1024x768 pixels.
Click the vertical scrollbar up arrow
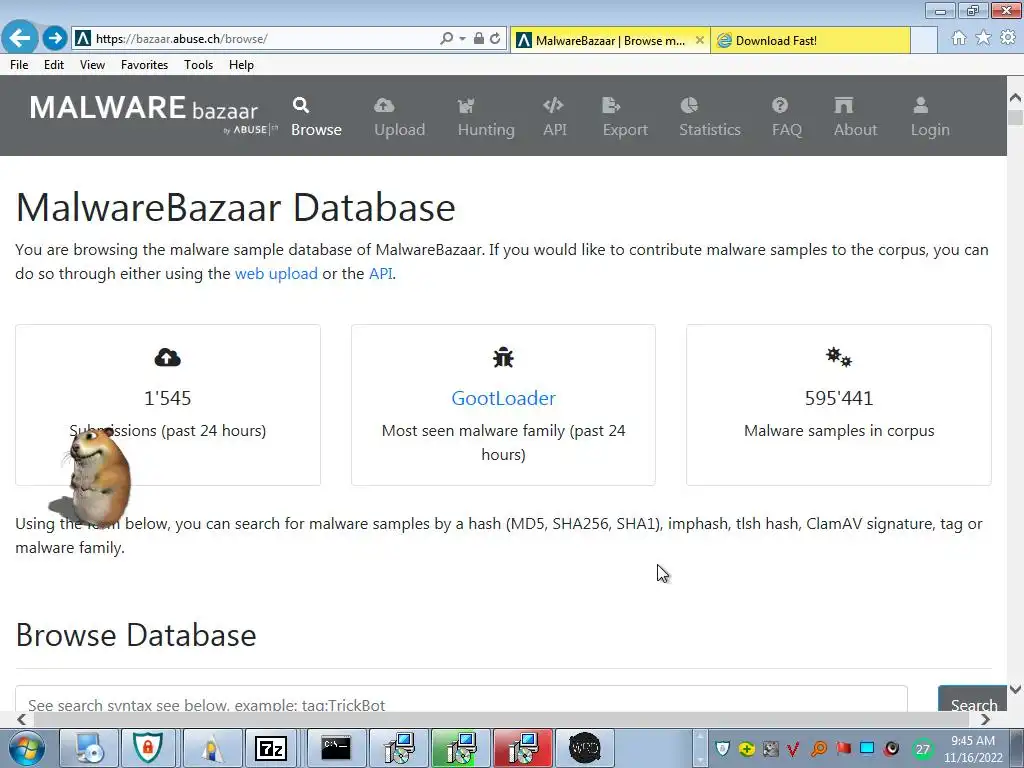coord(1015,98)
